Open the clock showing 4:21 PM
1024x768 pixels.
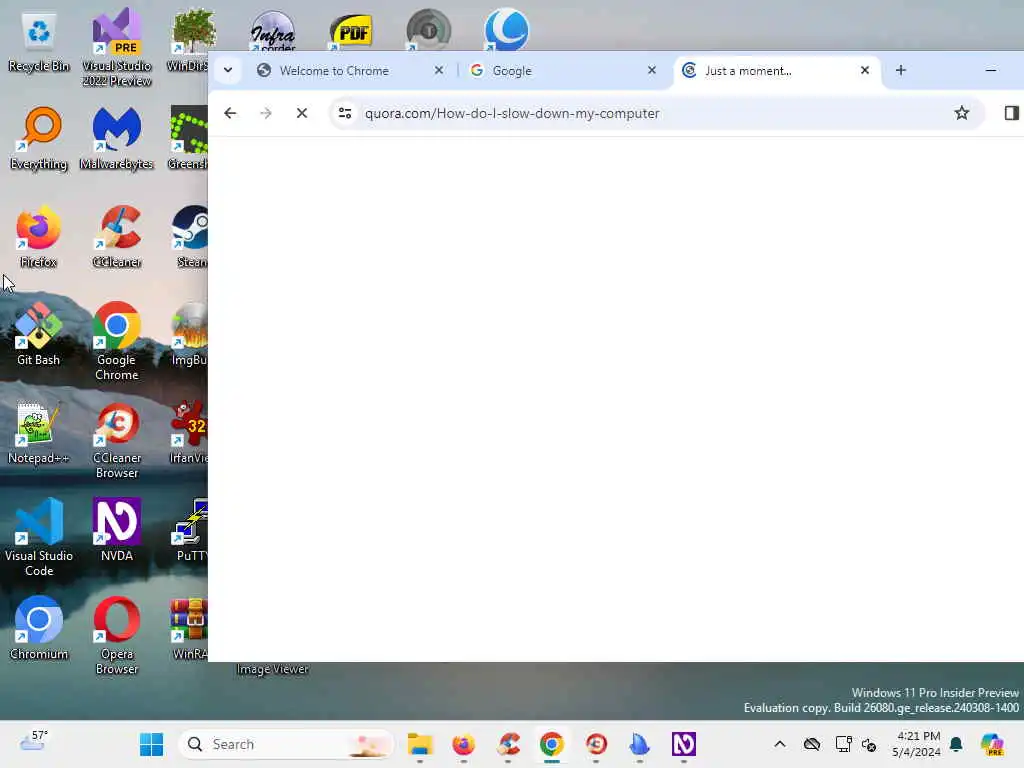(918, 744)
